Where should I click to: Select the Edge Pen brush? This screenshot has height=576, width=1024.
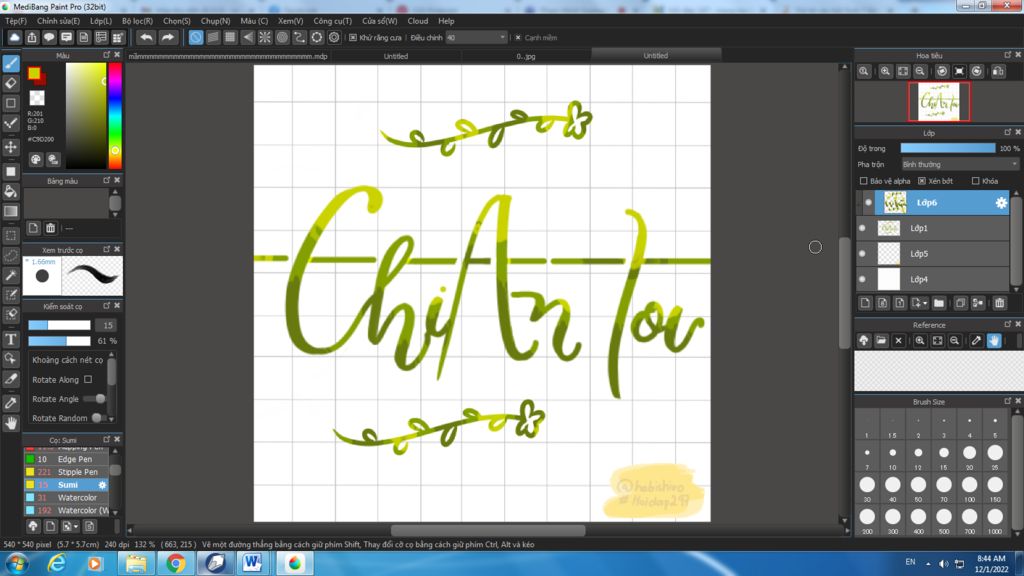pyautogui.click(x=66, y=459)
